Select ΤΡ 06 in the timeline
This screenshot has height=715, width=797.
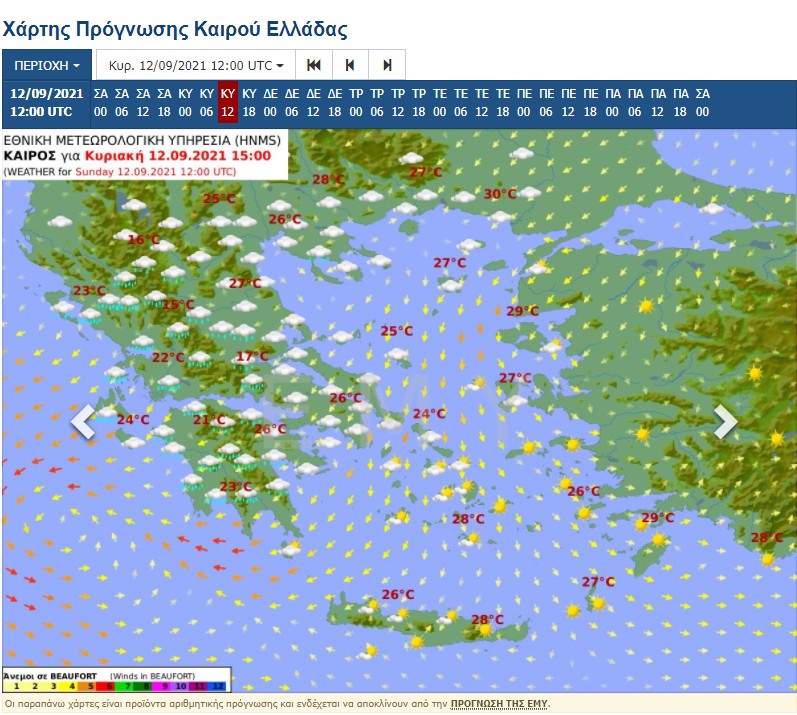(x=377, y=102)
